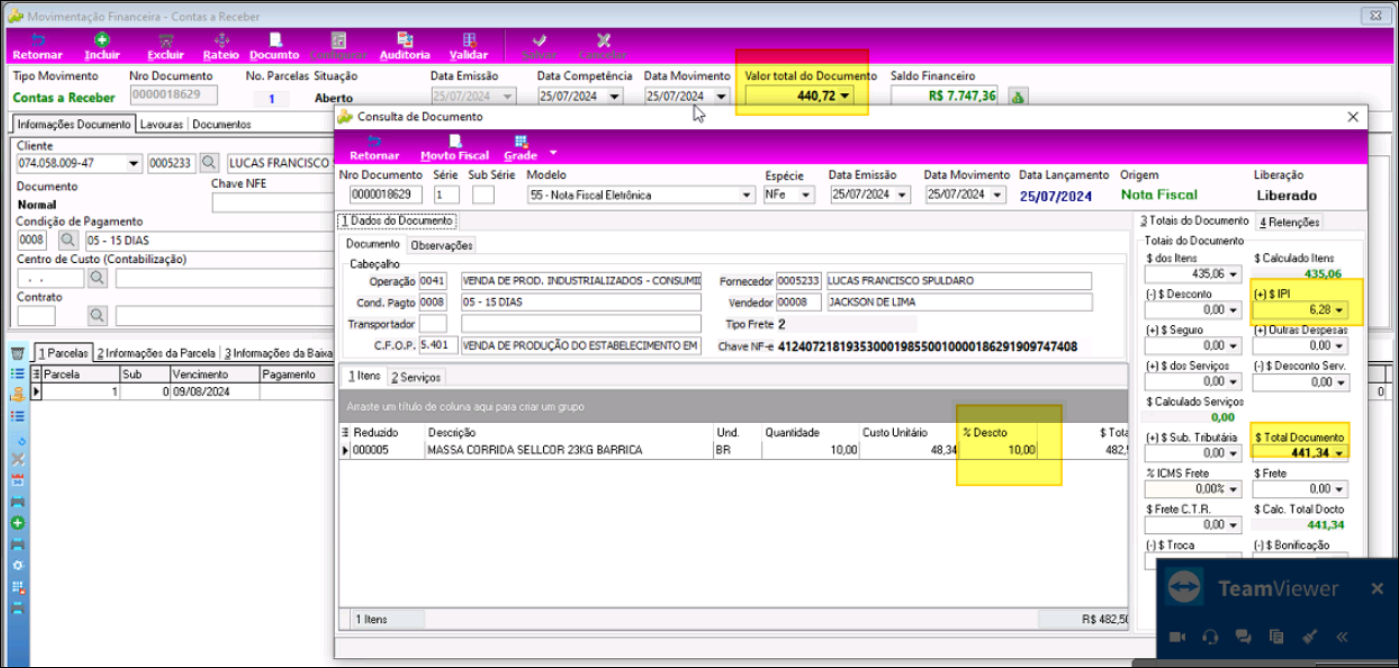
Task: Switch to the Lavouras tab
Action: click(161, 124)
